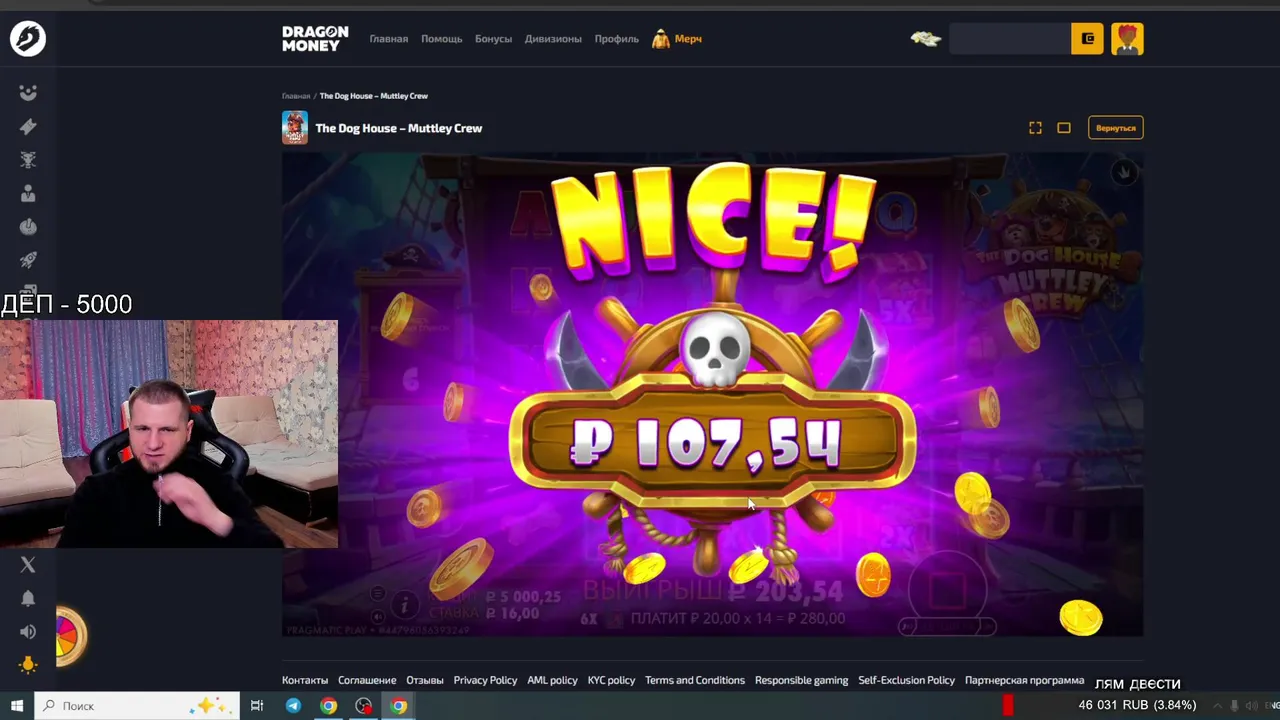The width and height of the screenshot is (1280, 720).
Task: Open the yellow wallet button
Action: point(1087,39)
